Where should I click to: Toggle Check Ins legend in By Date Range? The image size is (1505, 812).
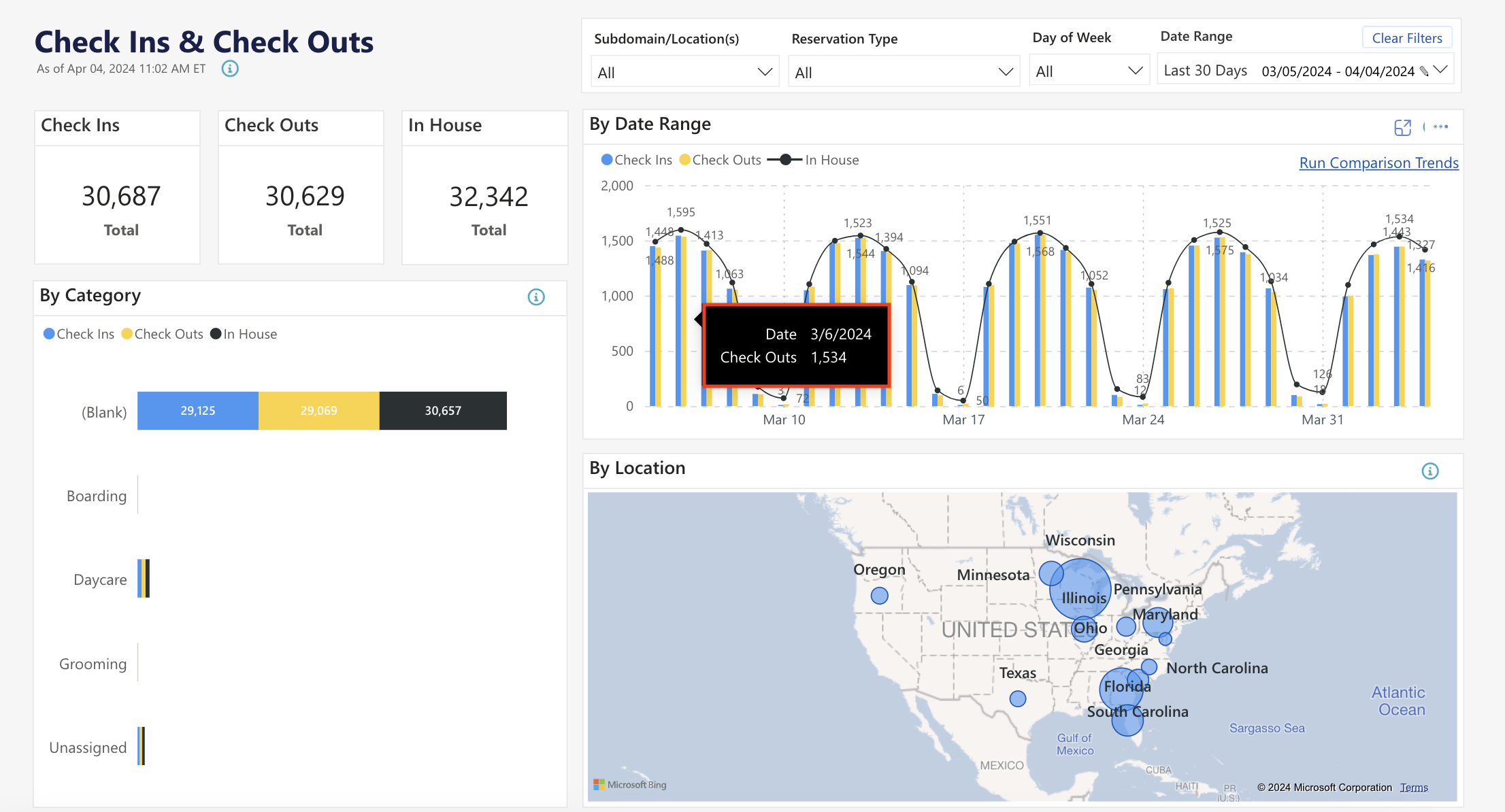636,160
